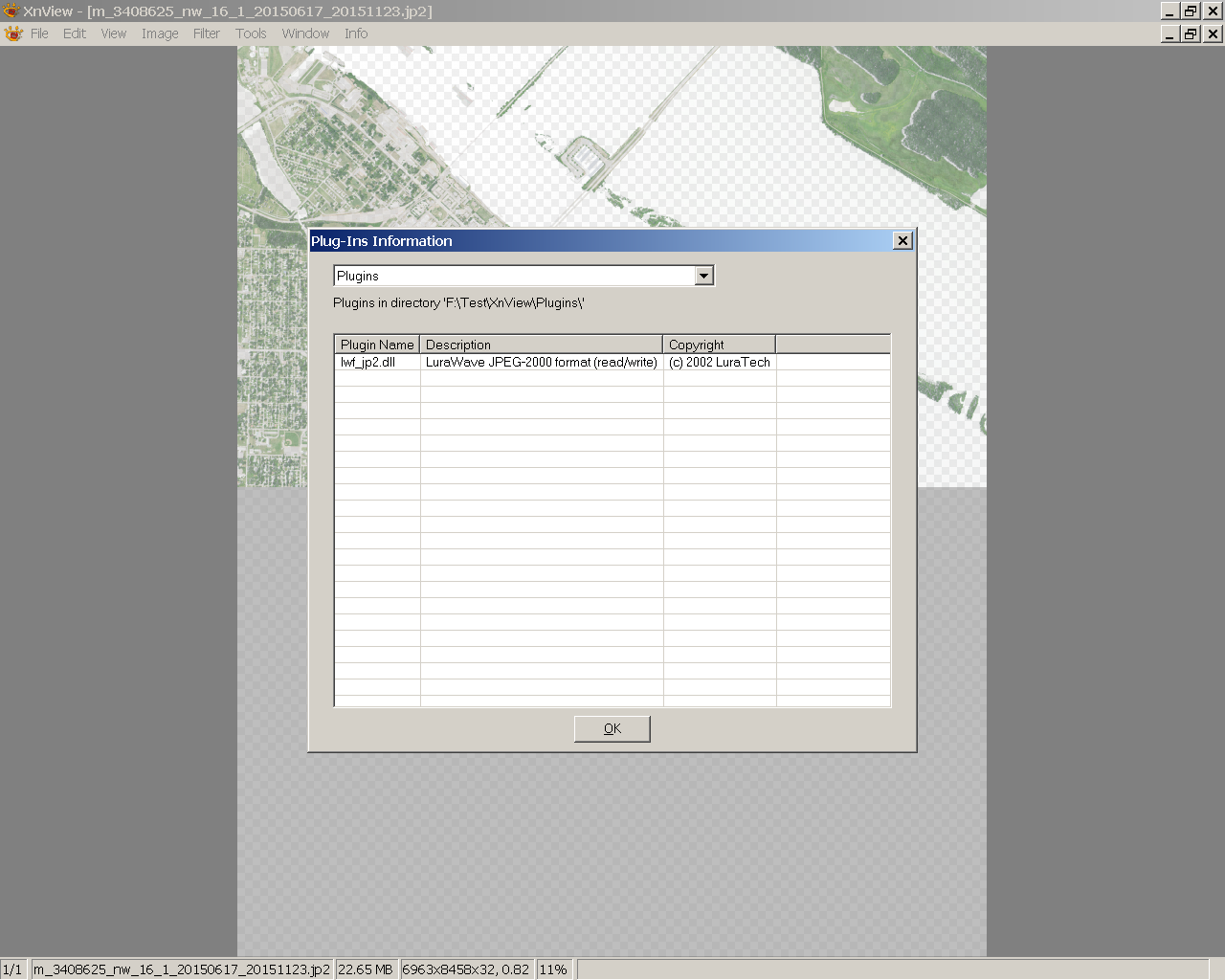
Task: Select the lwf_jp2.dll plugin row
Action: pyautogui.click(x=368, y=363)
